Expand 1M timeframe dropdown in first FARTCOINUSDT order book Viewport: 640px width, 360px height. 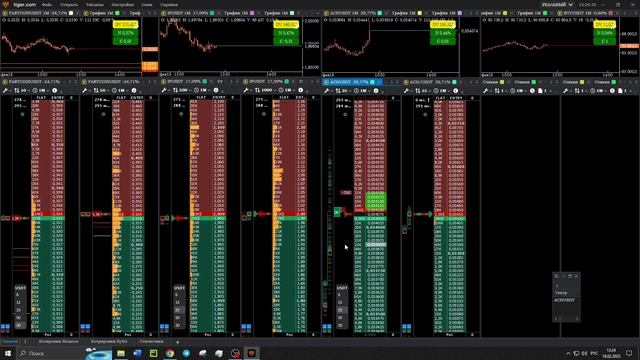[40, 90]
